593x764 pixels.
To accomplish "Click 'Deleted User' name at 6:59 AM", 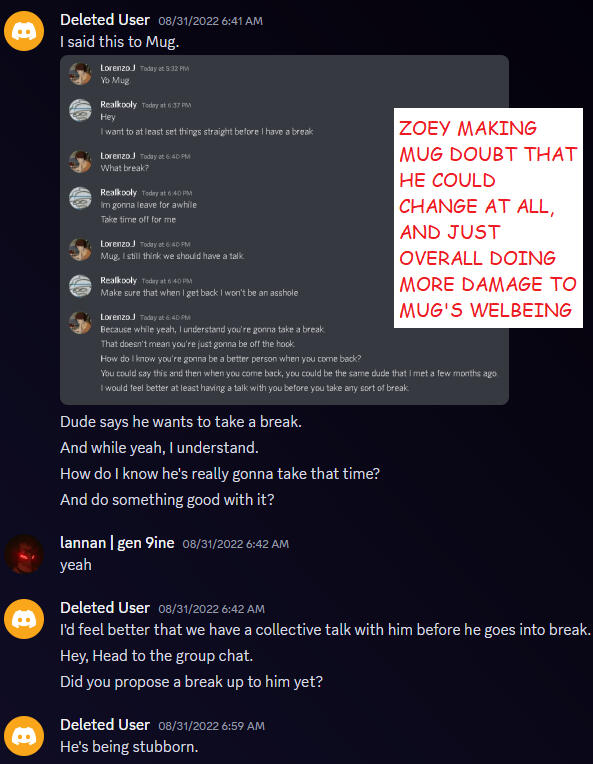I will coord(105,725).
